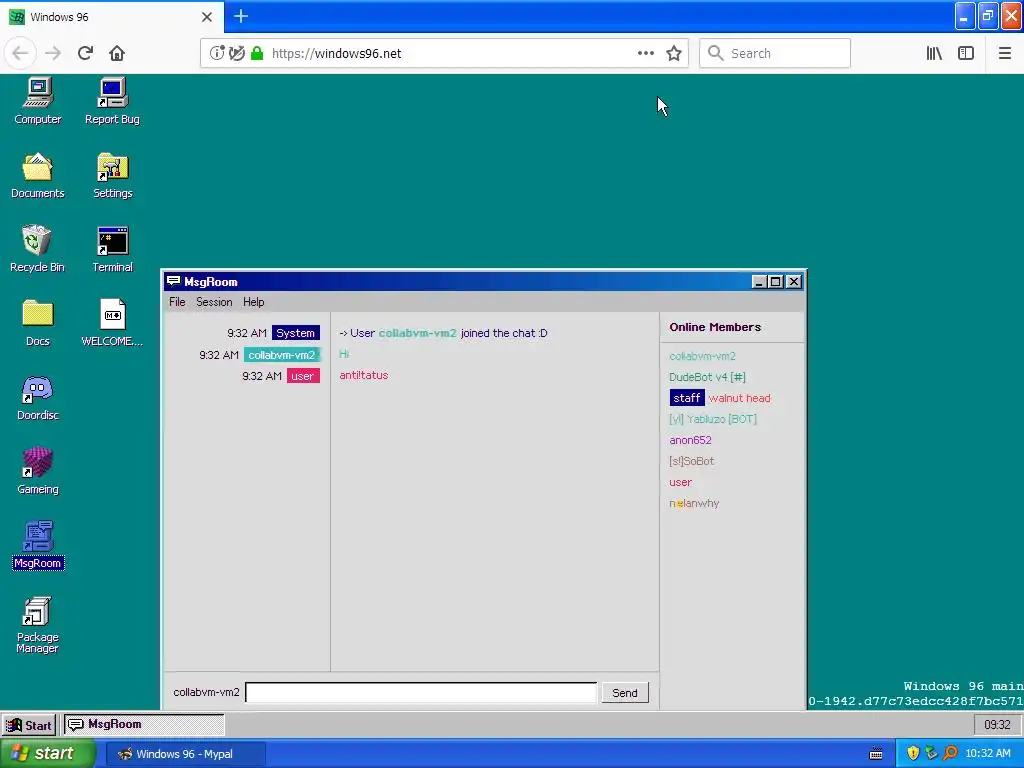Click the green padlock security icon

click(x=257, y=53)
